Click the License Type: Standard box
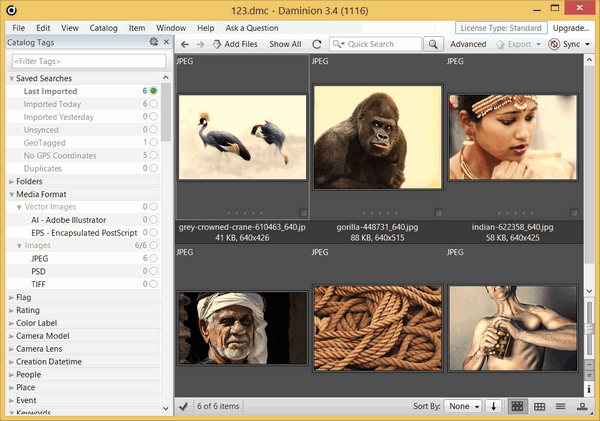Viewport: 600px width, 421px height. [x=501, y=28]
